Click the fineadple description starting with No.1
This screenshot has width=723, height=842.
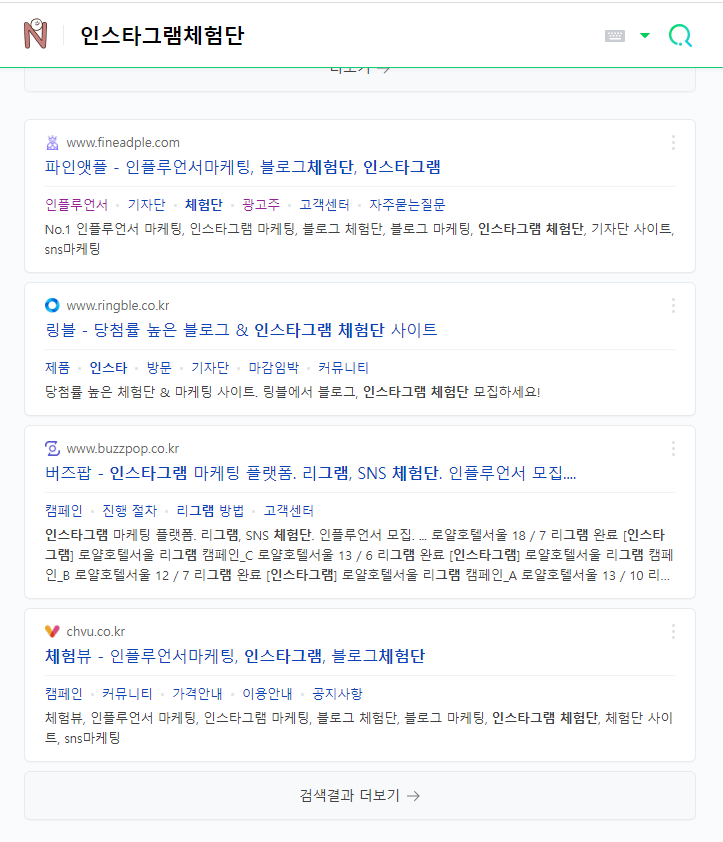point(359,239)
